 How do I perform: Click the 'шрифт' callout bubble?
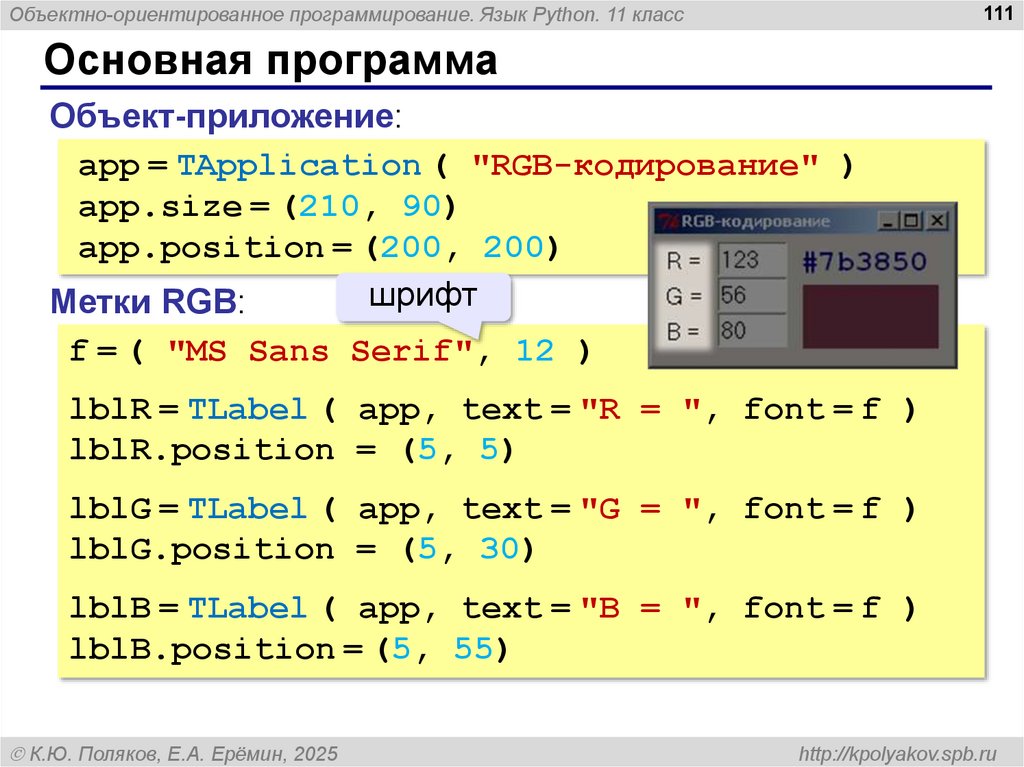click(423, 296)
